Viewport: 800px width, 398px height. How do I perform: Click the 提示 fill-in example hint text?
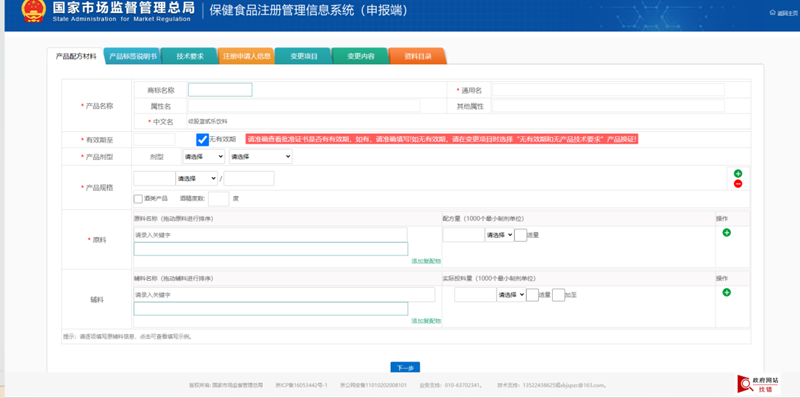pos(127,337)
